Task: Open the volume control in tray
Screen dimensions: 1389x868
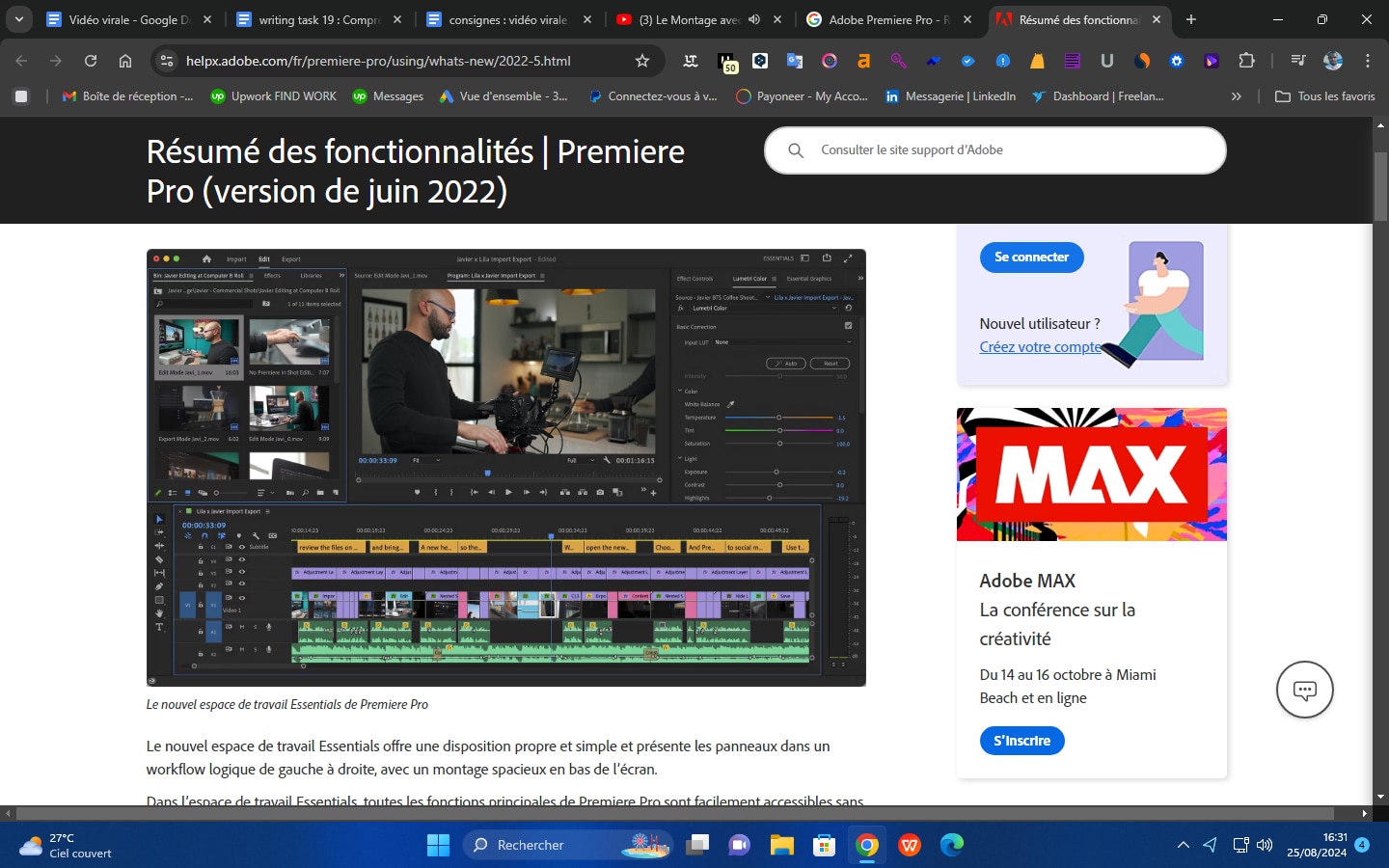Action: tap(1265, 846)
